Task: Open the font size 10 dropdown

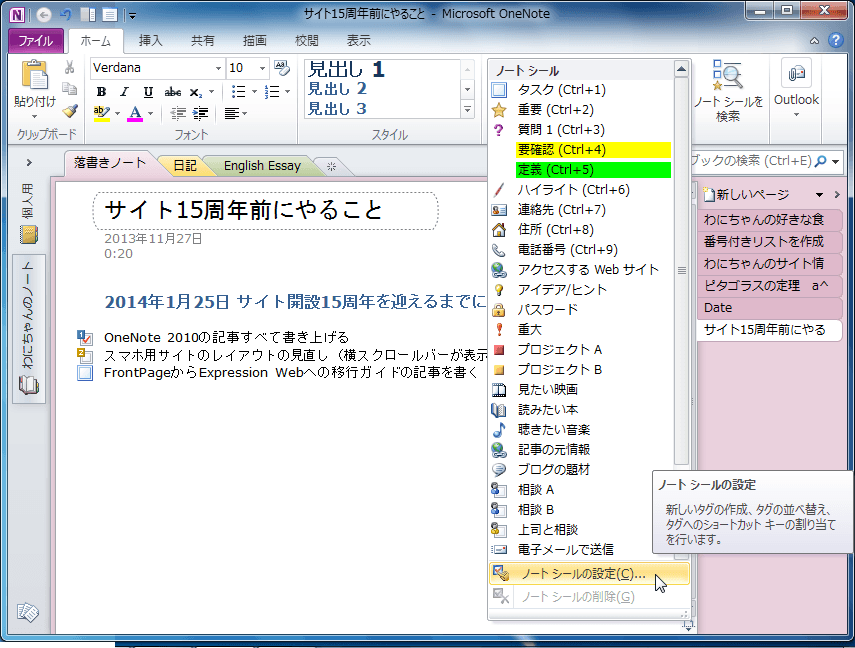Action: pos(262,68)
